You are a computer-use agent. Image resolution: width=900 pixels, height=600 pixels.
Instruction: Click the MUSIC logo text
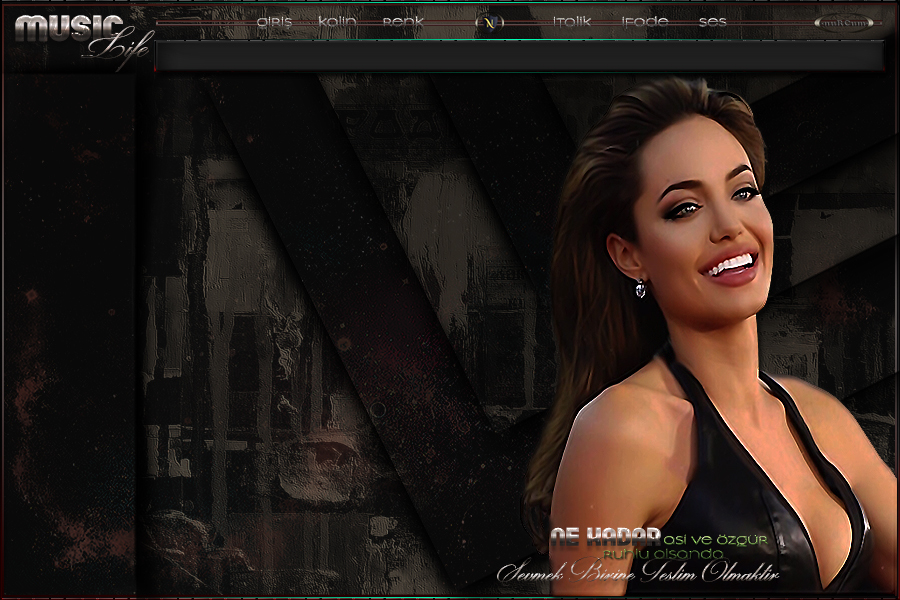point(68,26)
